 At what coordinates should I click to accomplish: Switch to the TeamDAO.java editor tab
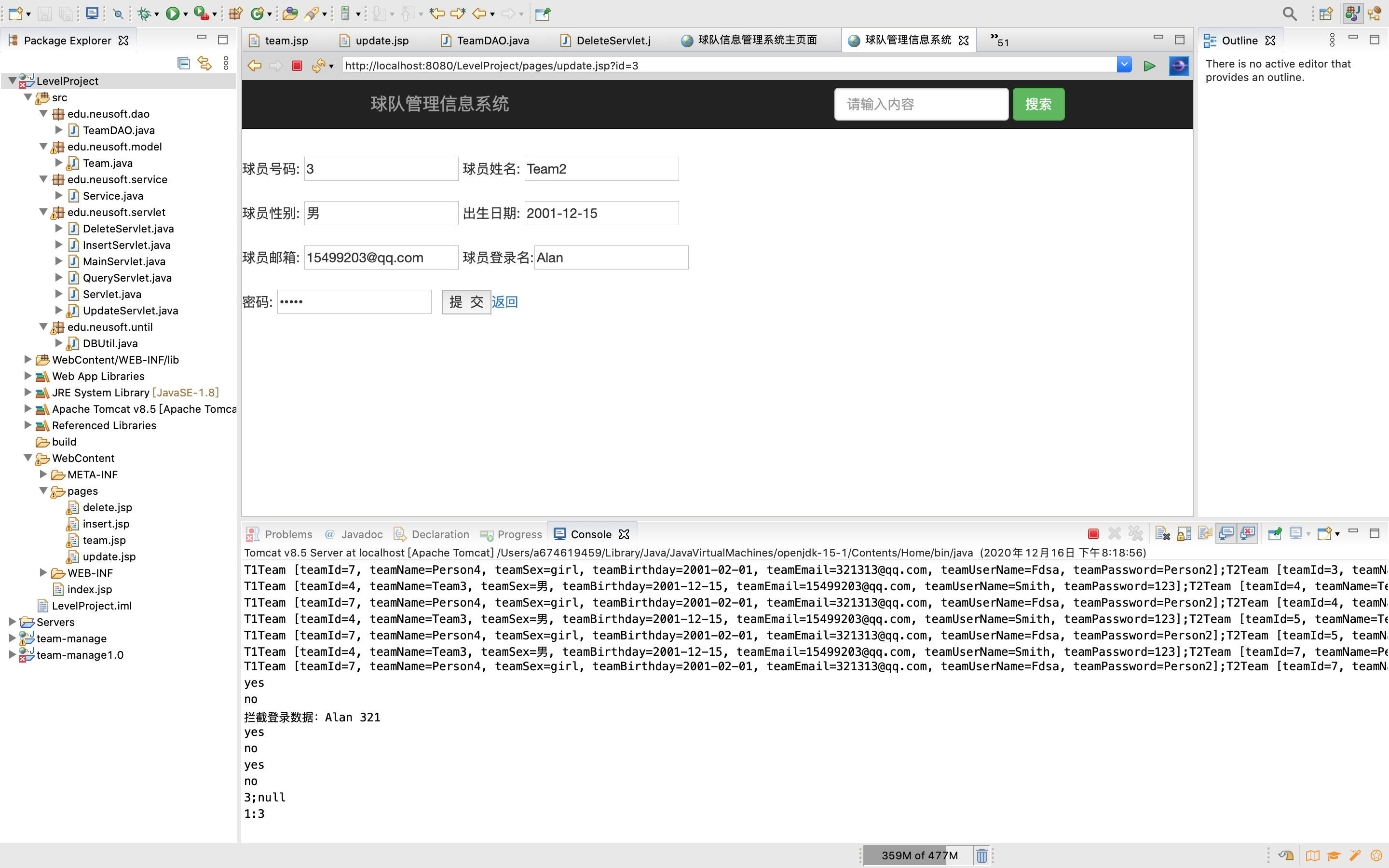492,40
